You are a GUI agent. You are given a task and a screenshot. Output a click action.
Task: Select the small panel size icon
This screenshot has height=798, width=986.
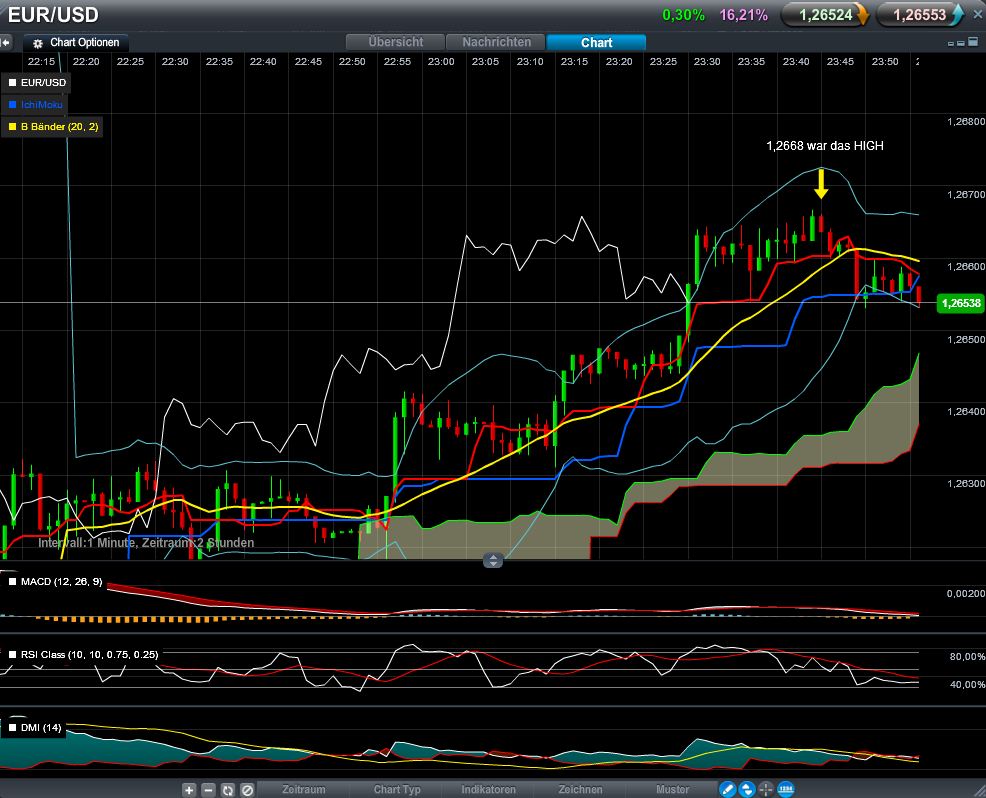951,43
